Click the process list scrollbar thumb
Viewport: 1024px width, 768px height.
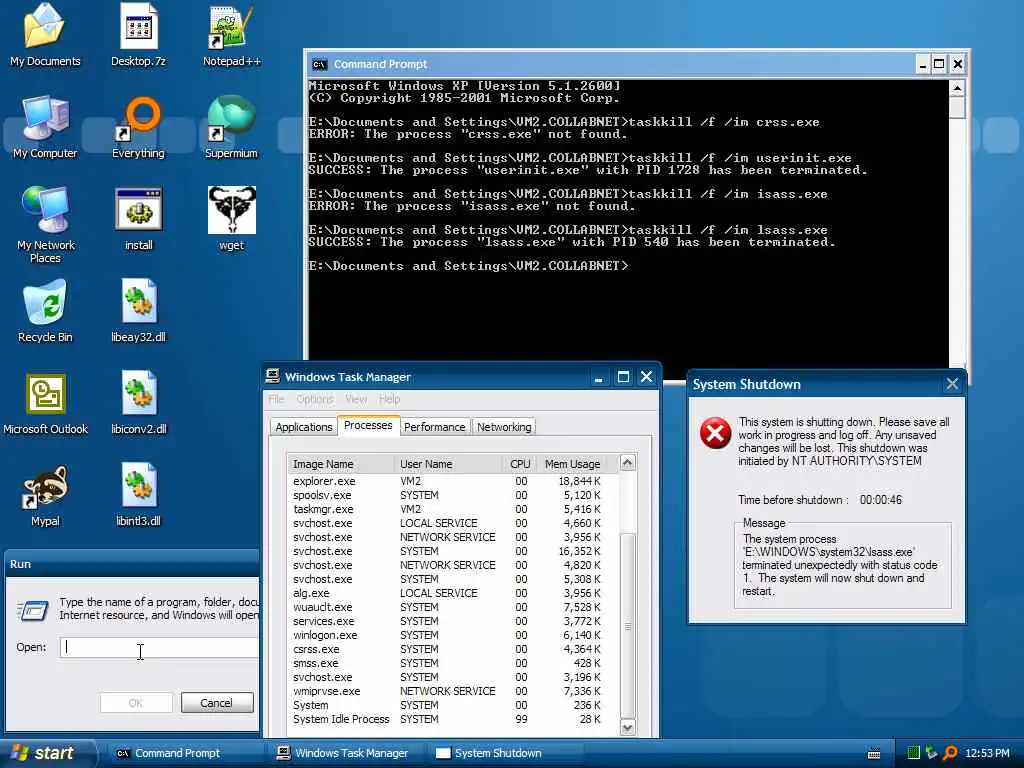[628, 626]
